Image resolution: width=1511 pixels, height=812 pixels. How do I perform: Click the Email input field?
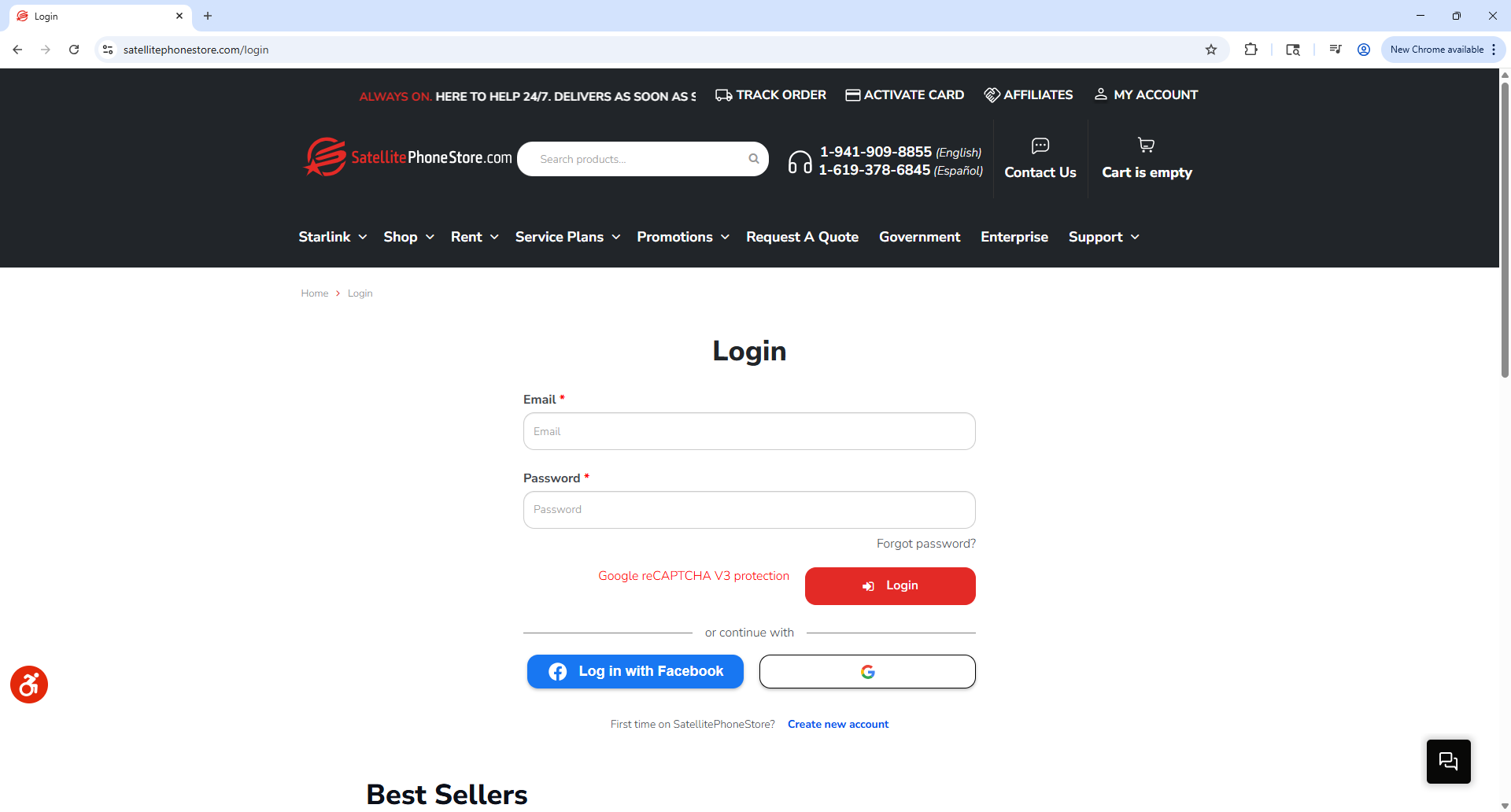(749, 431)
